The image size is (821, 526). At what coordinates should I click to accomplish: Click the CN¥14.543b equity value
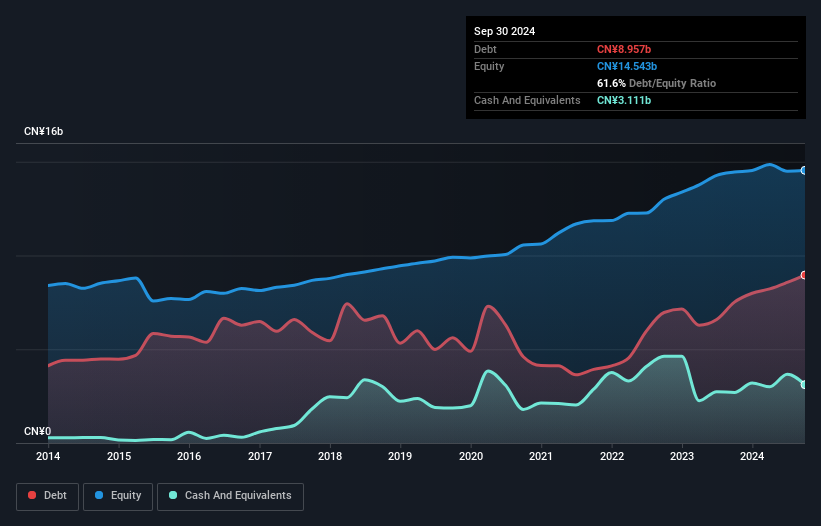click(627, 66)
